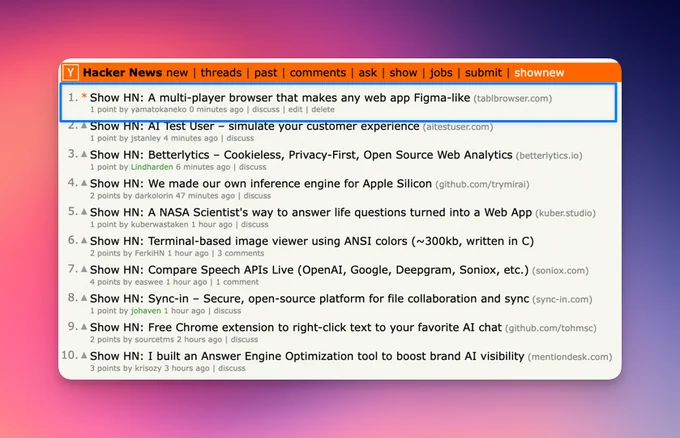Image resolution: width=680 pixels, height=438 pixels.
Task: Open the AI Test User post title
Action: 255,126
